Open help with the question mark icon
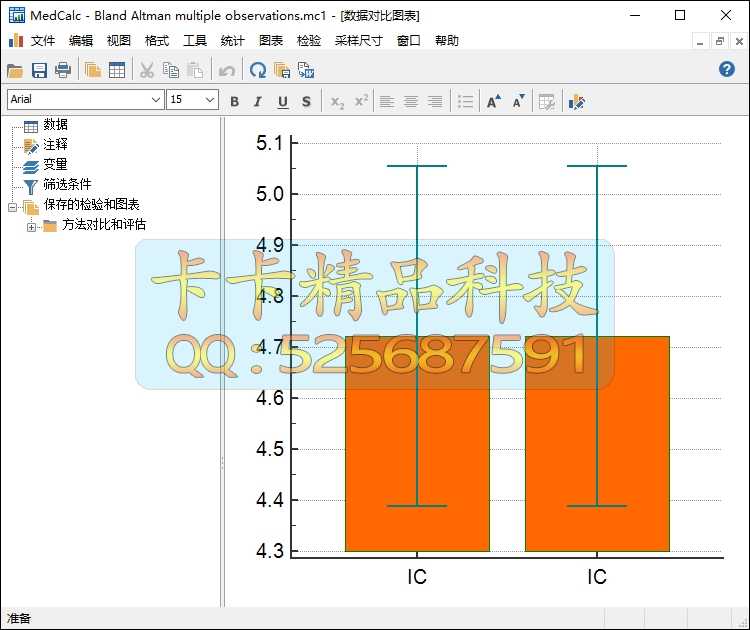Viewport: 750px width, 630px height. point(727,69)
